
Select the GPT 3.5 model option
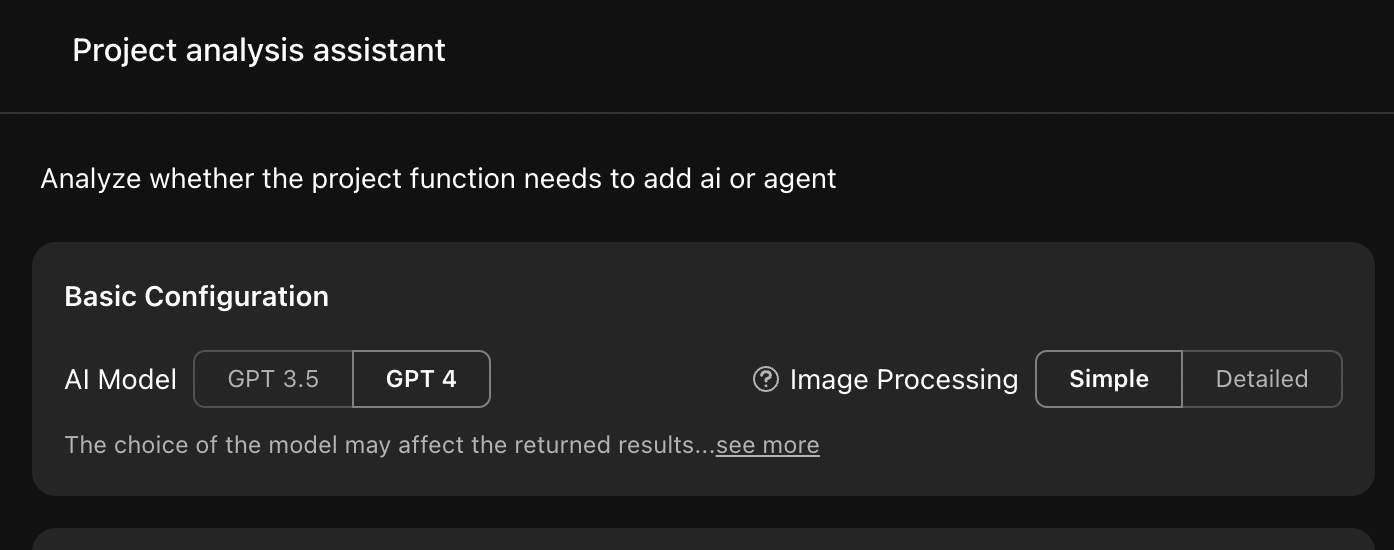pyautogui.click(x=273, y=379)
